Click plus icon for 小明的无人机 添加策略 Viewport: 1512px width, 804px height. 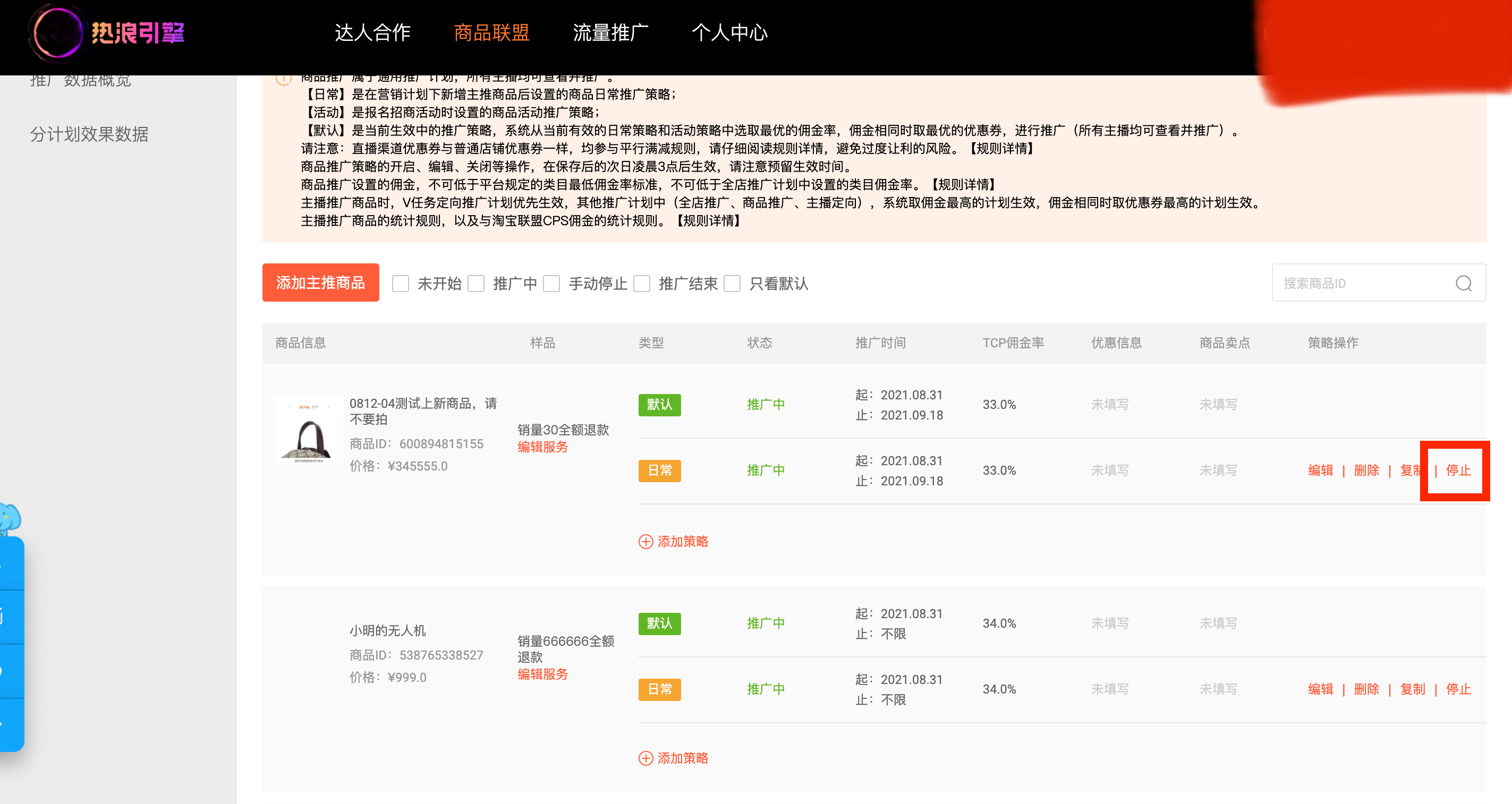[645, 758]
